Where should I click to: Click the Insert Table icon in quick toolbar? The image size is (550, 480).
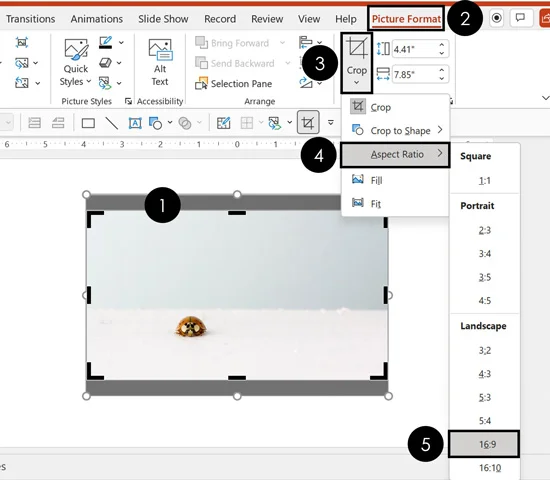(x=247, y=123)
